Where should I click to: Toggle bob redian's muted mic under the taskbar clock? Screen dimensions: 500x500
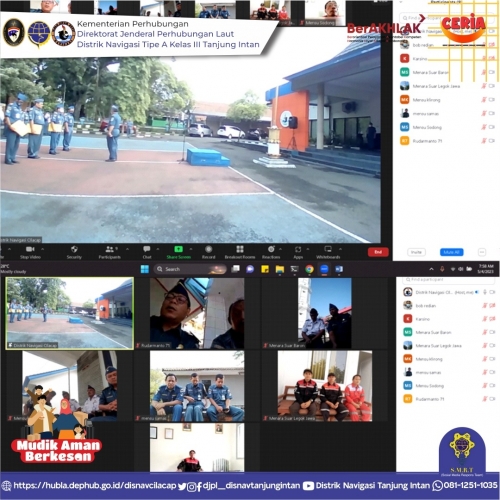coord(485,306)
